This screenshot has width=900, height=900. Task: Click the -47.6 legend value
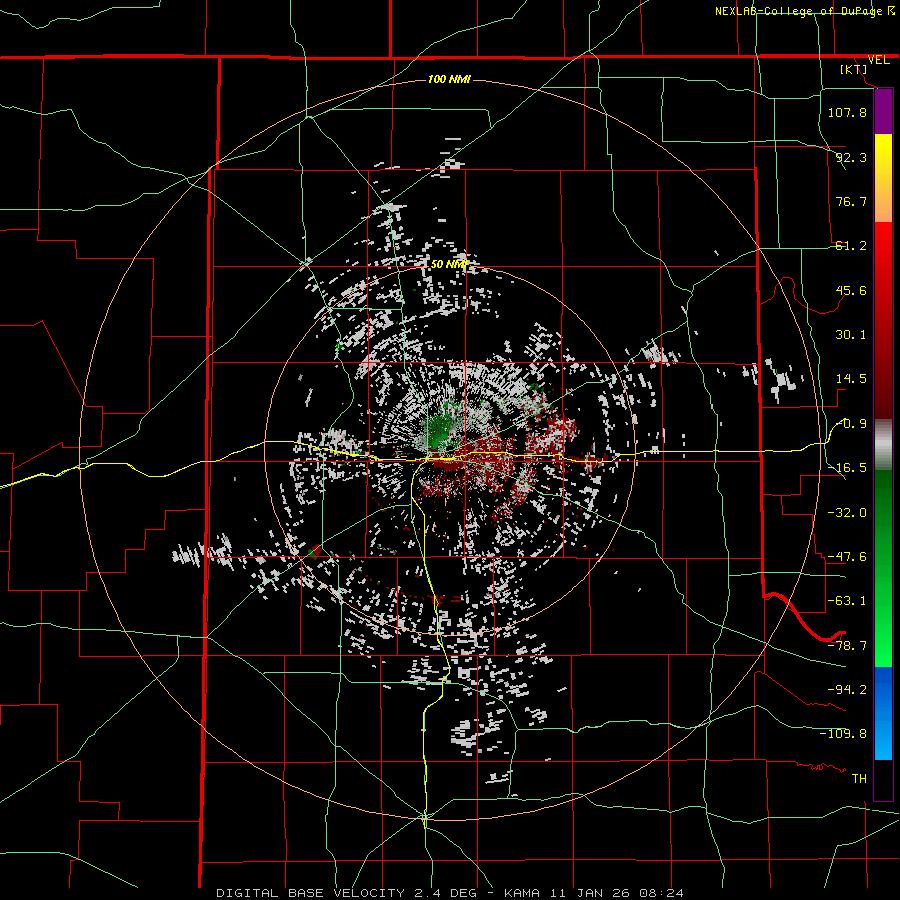click(x=847, y=557)
